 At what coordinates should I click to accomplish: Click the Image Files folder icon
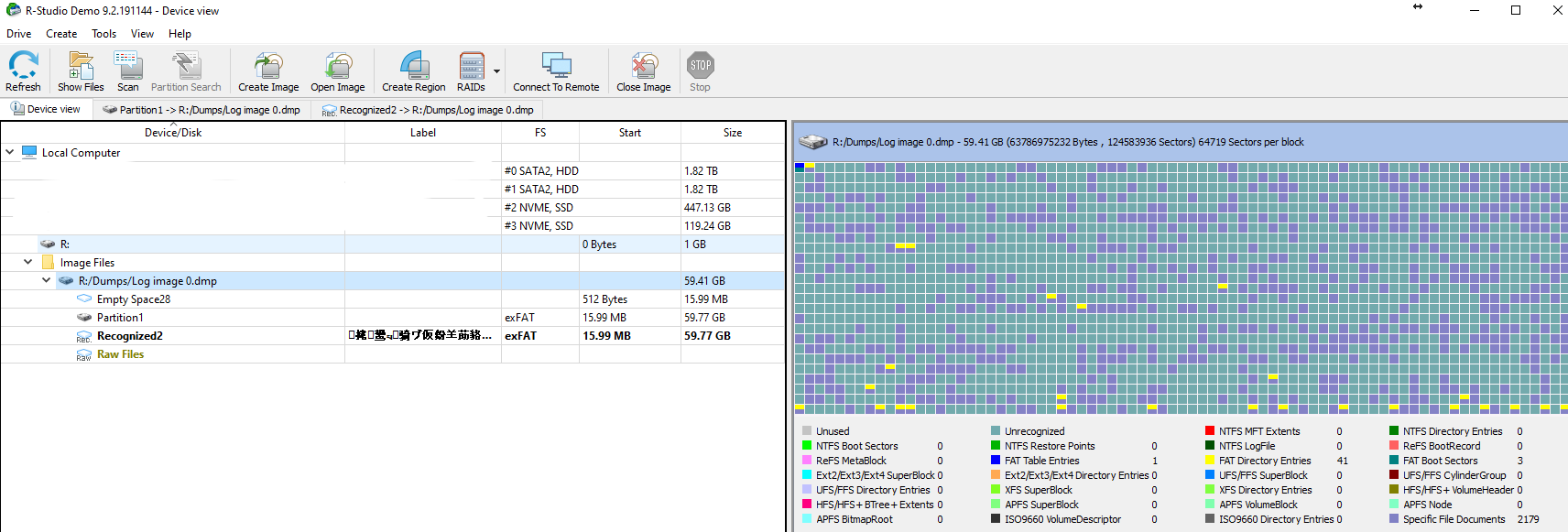[48, 262]
